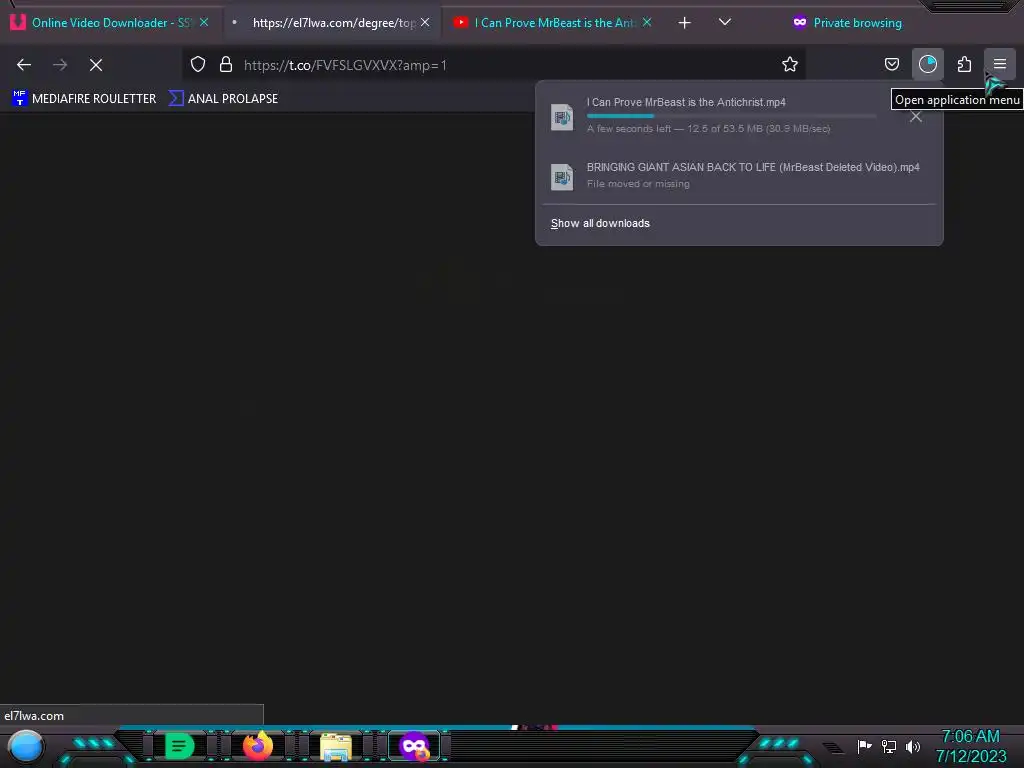The width and height of the screenshot is (1024, 768).
Task: Close the Online Video Downloader tab
Action: 204,22
